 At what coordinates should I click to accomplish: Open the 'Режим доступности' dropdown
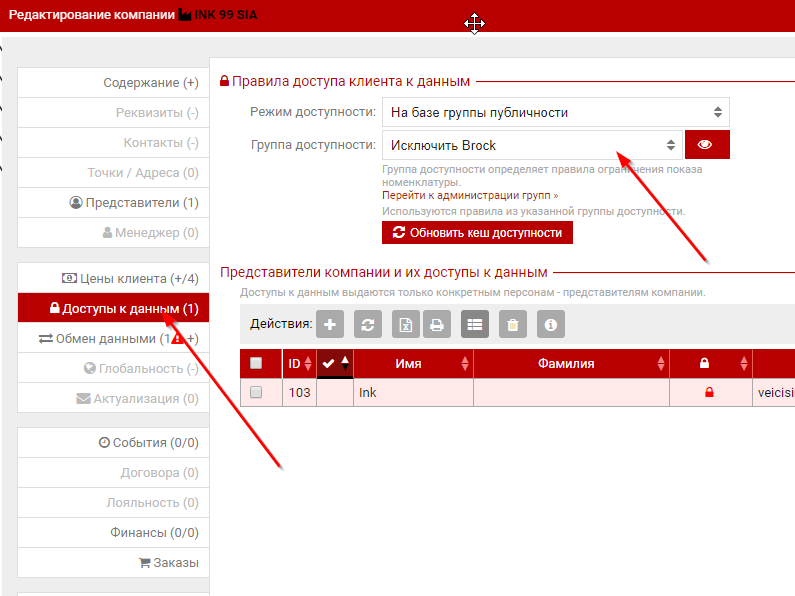coord(555,112)
